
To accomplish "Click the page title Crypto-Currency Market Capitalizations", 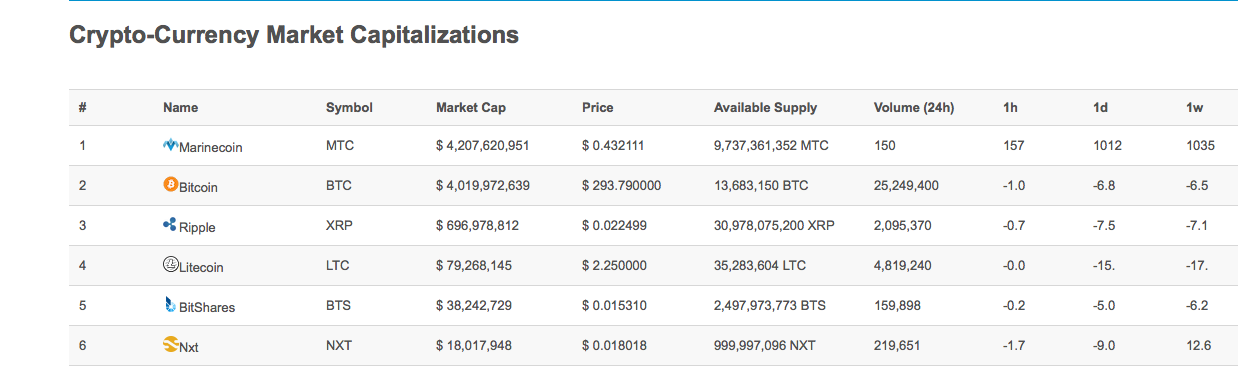I will pyautogui.click(x=294, y=35).
